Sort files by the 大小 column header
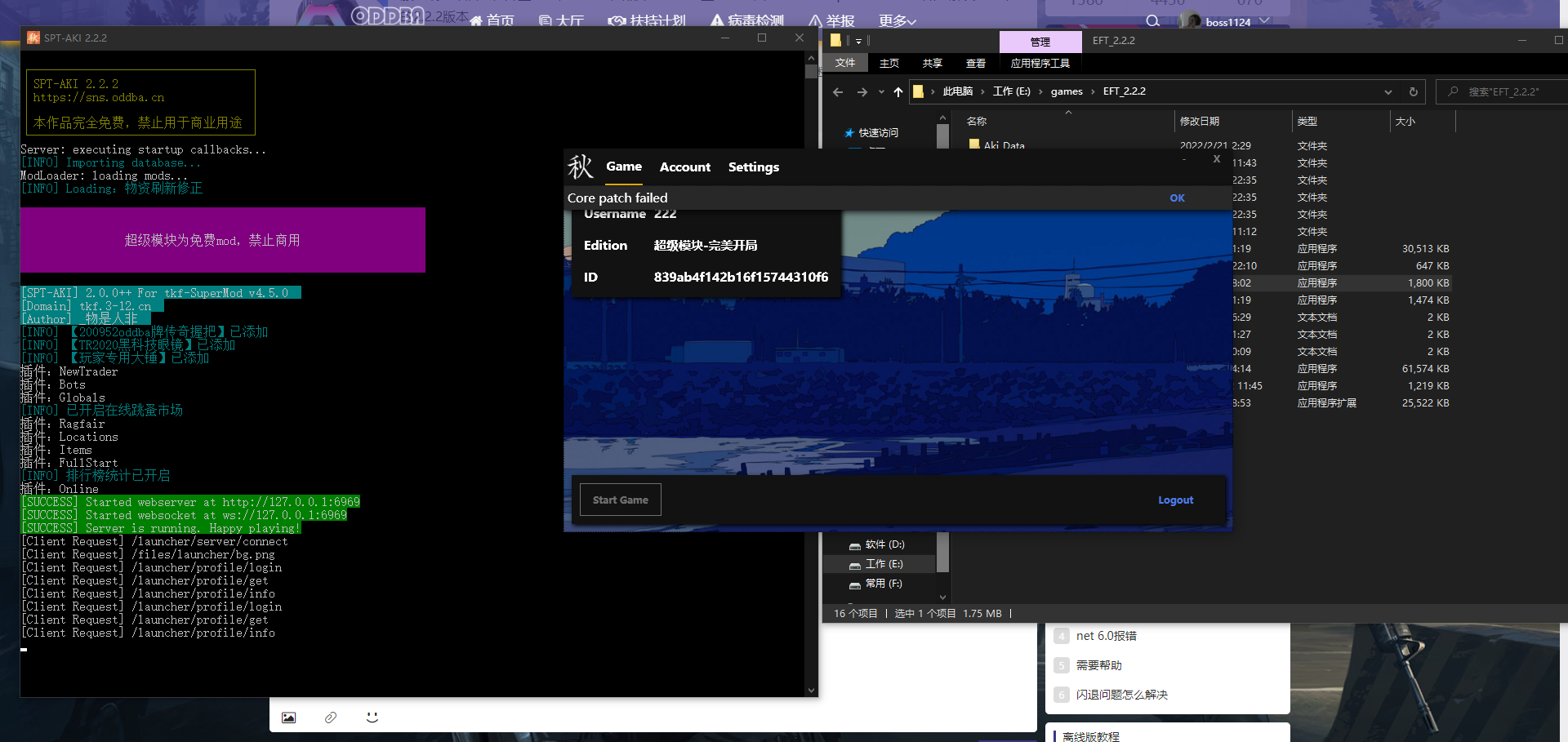1568x742 pixels. click(1405, 122)
